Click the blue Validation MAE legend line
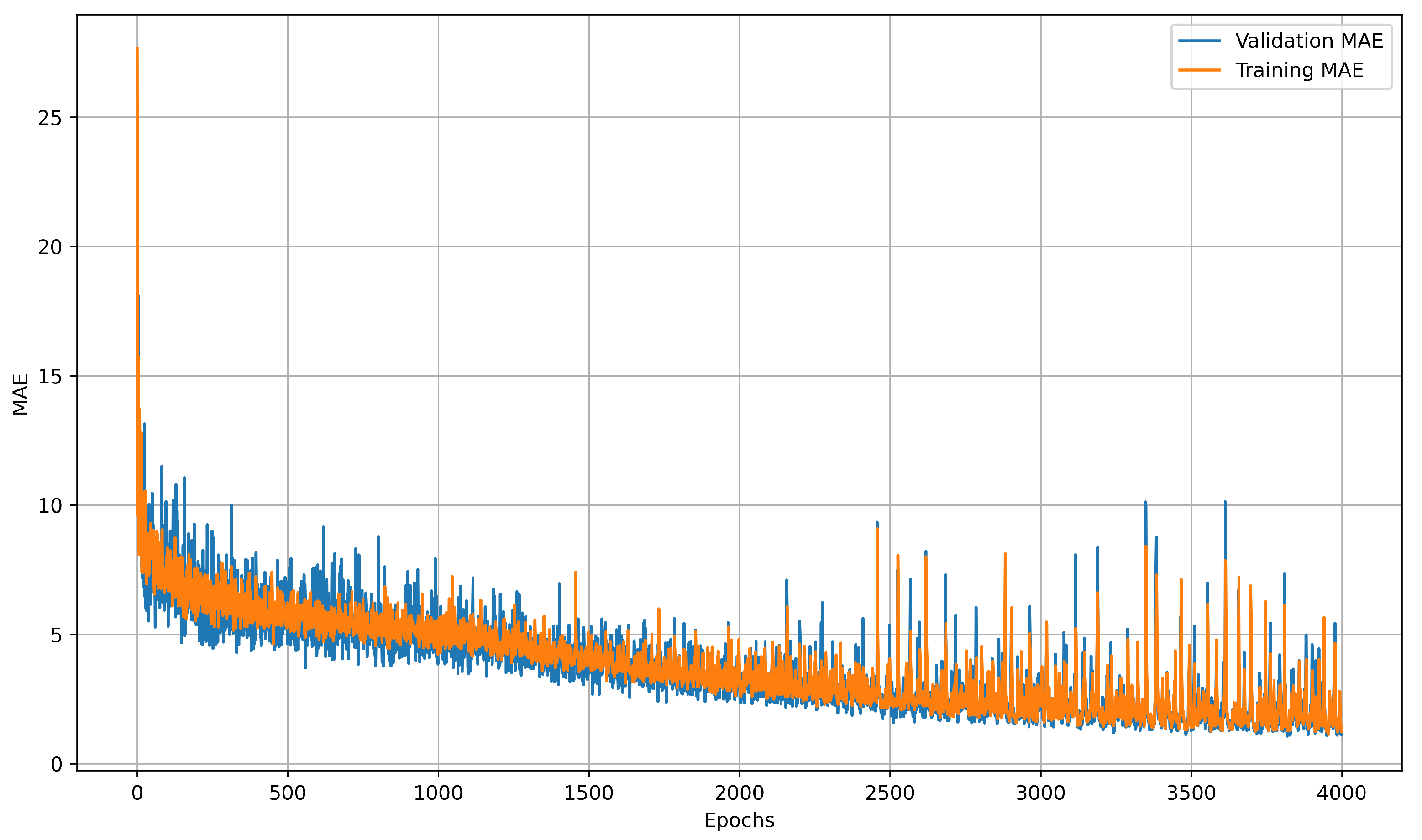 [1199, 41]
